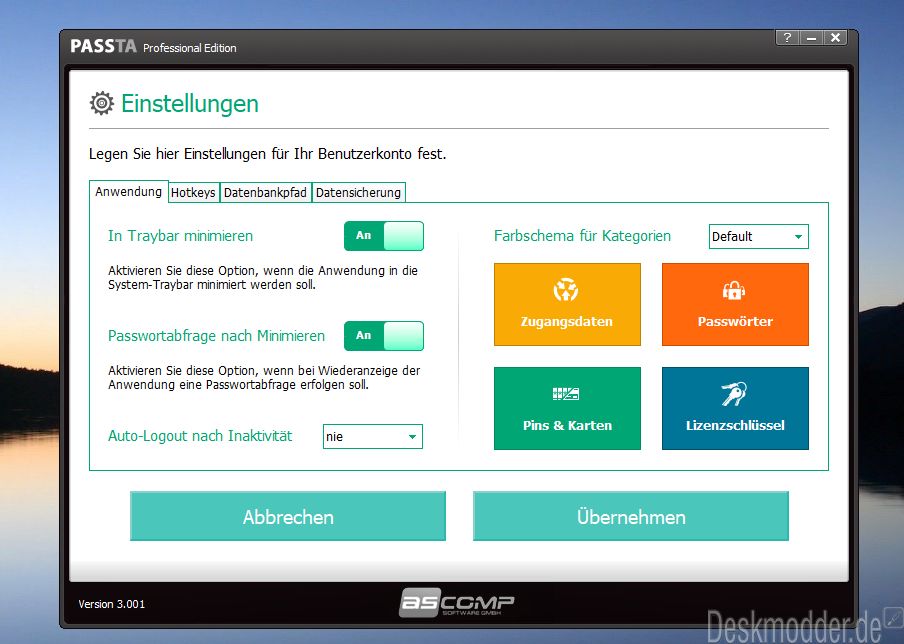Select the Lizenzschlüssel tile label
Viewport: 904px width, 644px height.
[x=735, y=425]
